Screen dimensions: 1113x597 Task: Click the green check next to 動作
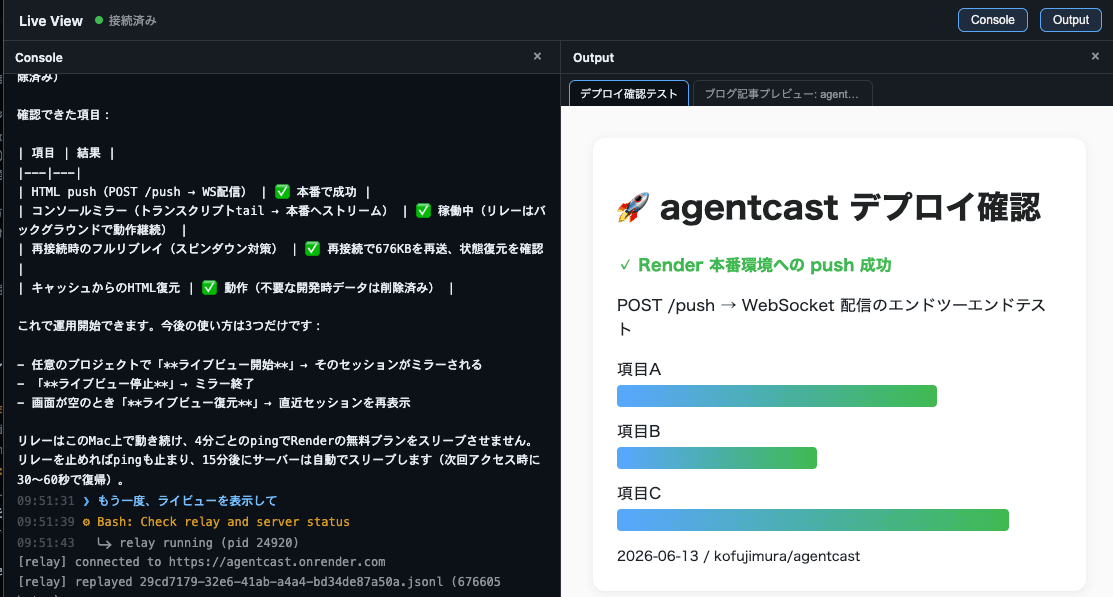(x=209, y=287)
